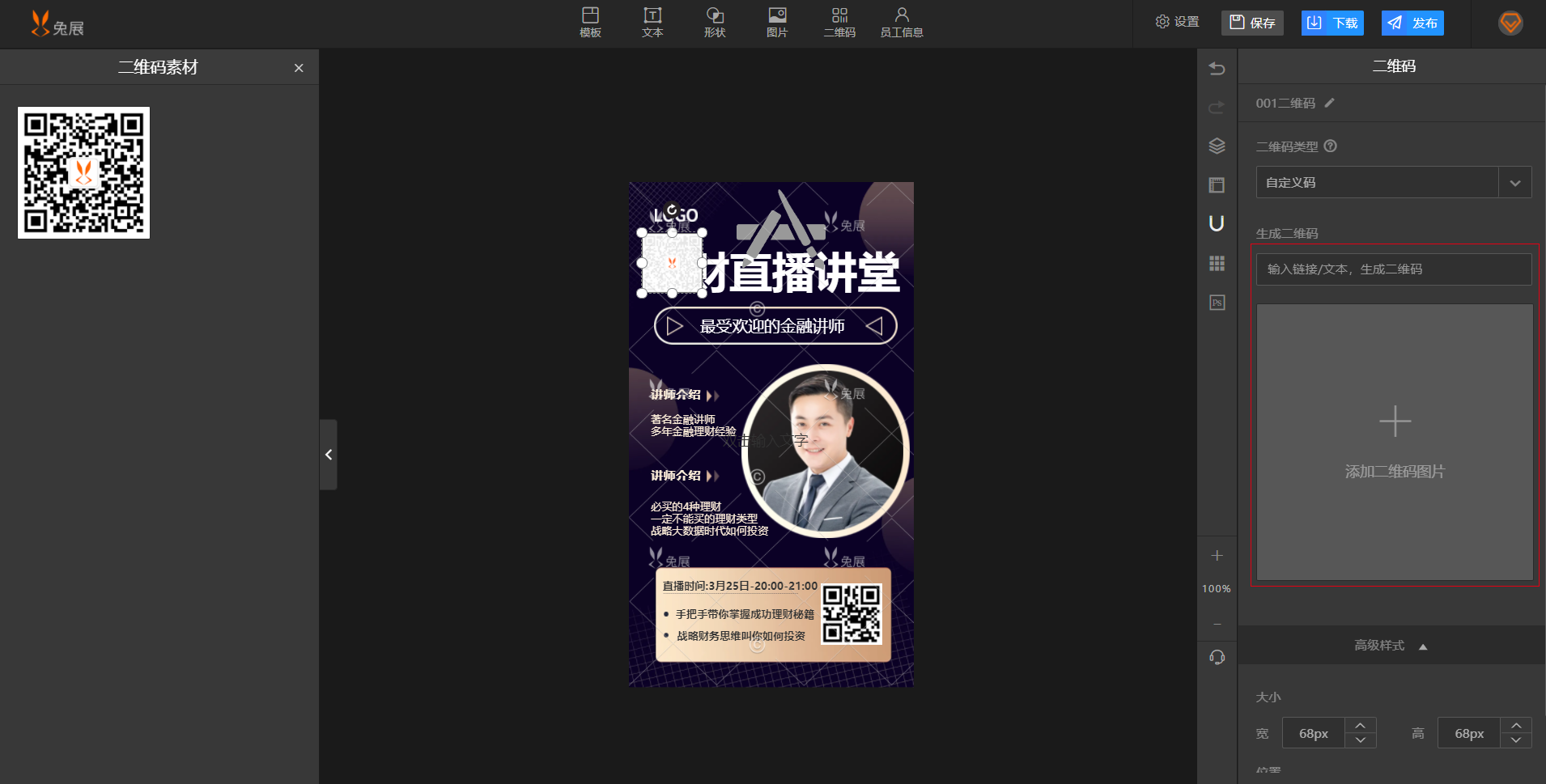Click the 下载 download button
1546x784 pixels.
[1332, 23]
